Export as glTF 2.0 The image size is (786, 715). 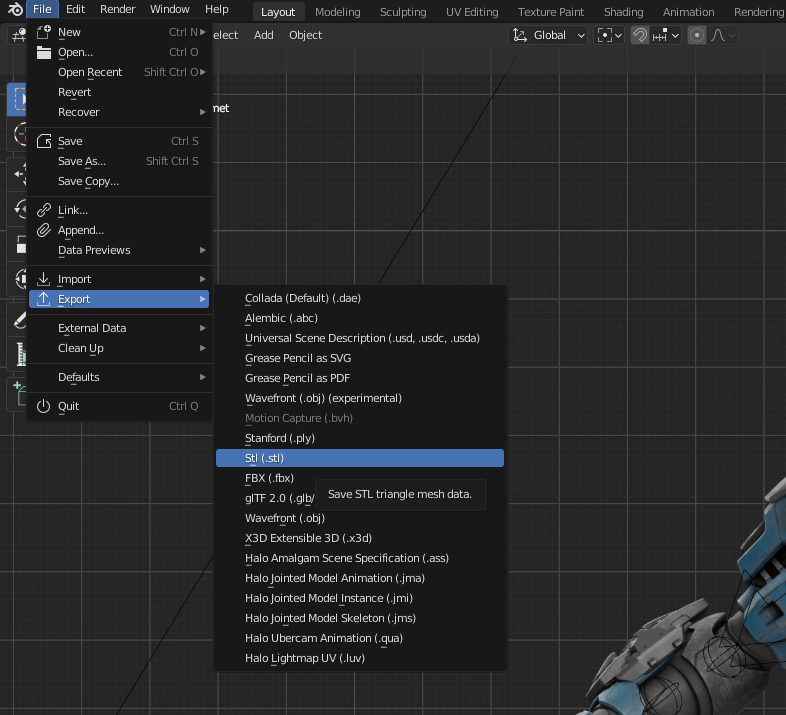point(279,498)
